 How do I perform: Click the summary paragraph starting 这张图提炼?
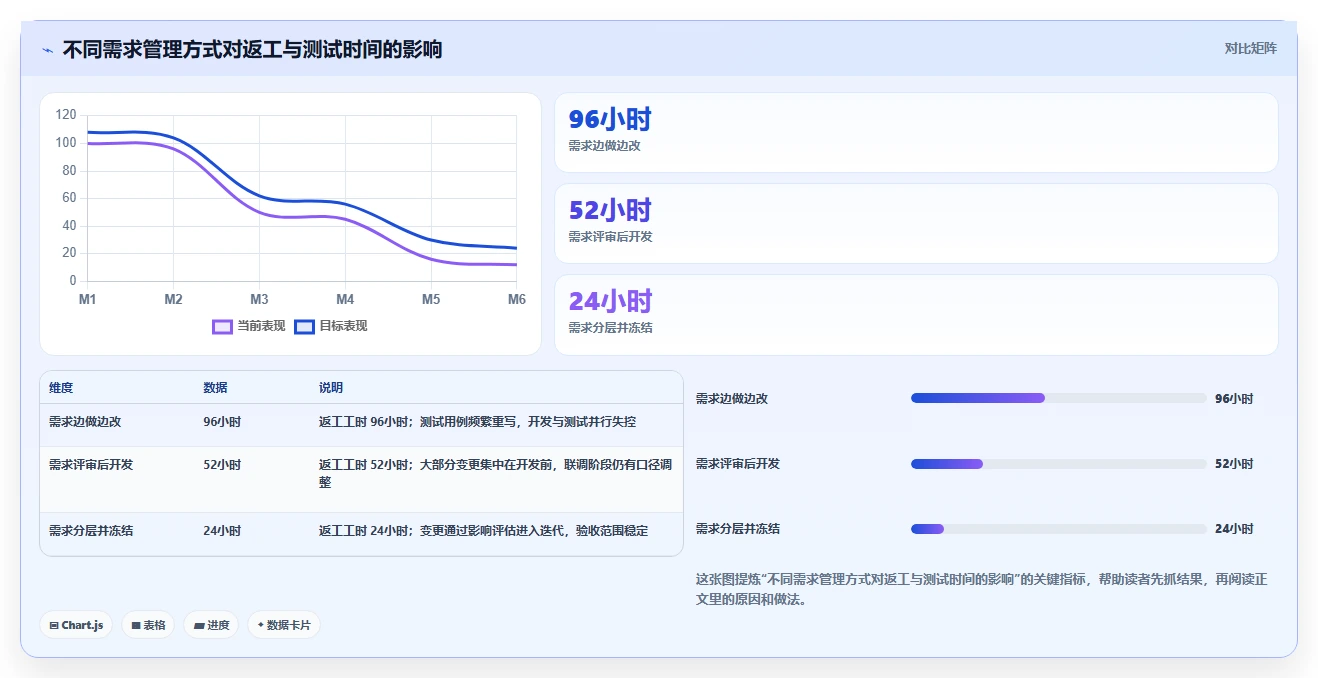coord(981,590)
